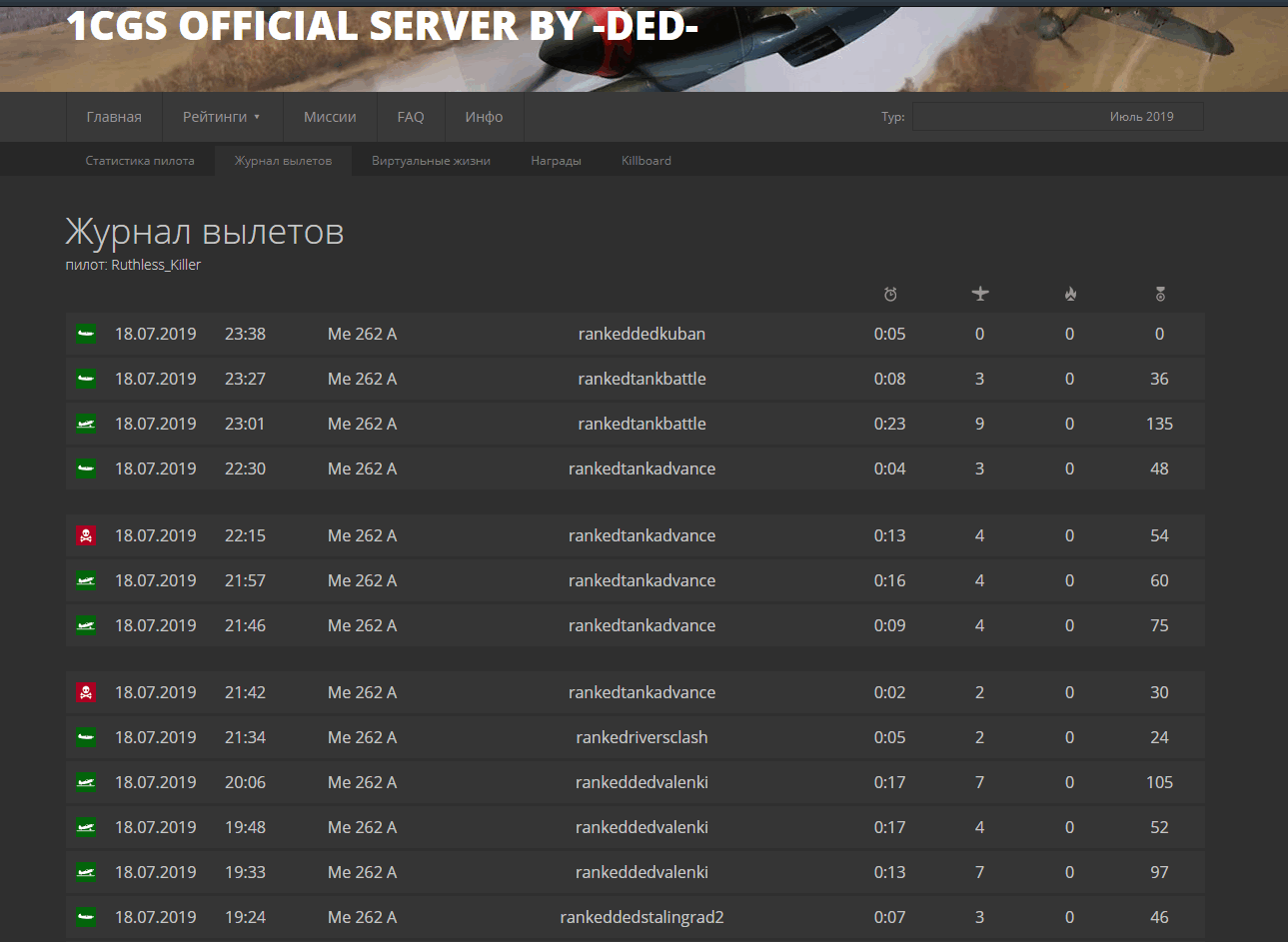Click the red skull icon at 22:15
1288x942 pixels.
[86, 535]
